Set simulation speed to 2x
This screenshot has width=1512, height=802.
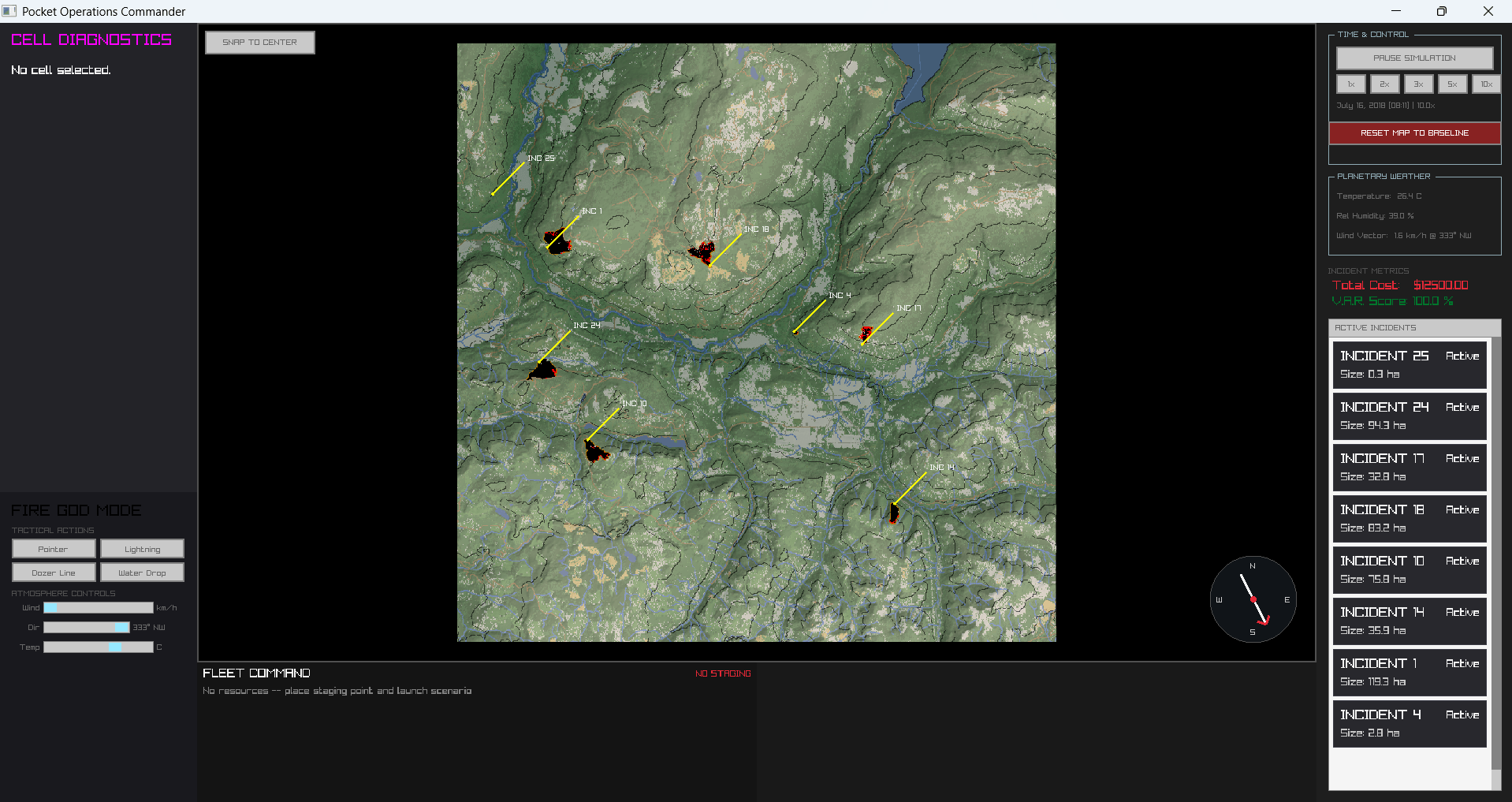(1384, 84)
